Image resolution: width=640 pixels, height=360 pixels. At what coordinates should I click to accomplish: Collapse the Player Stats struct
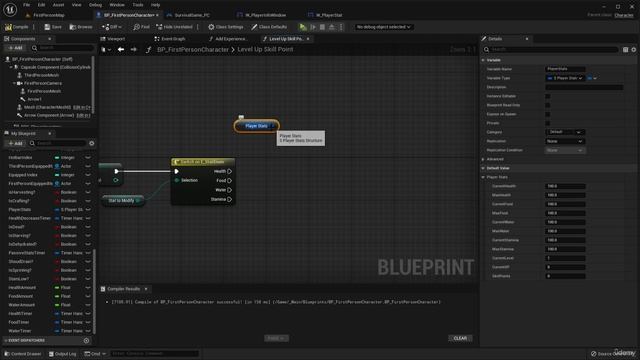483,177
